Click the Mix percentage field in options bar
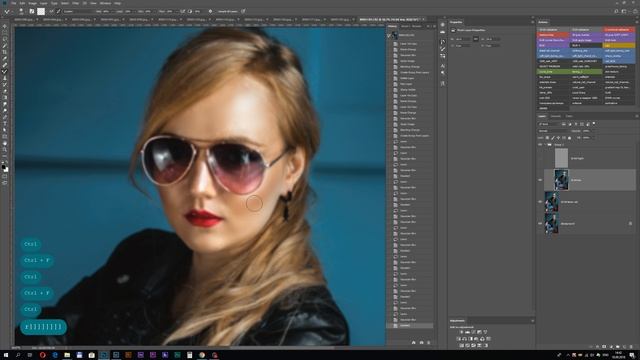 [x=147, y=11]
